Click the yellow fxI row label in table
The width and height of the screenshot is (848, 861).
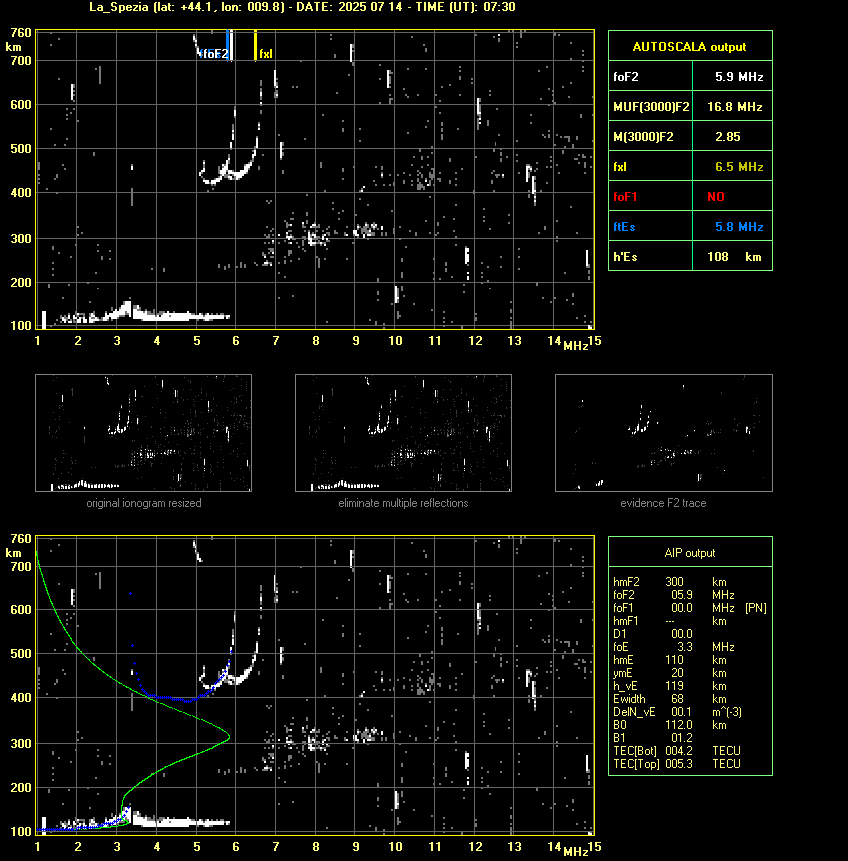[x=620, y=167]
